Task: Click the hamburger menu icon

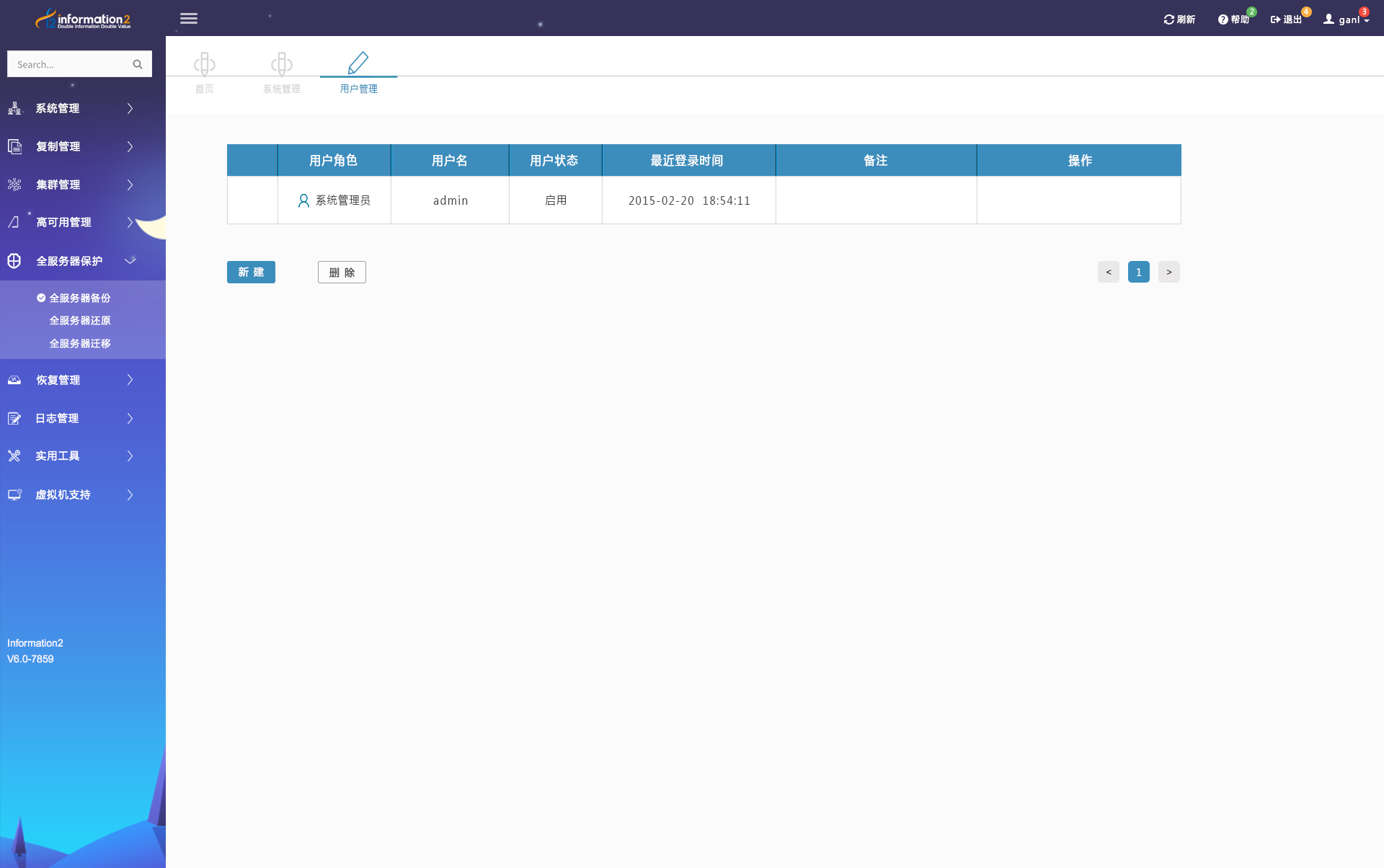Action: pyautogui.click(x=189, y=19)
